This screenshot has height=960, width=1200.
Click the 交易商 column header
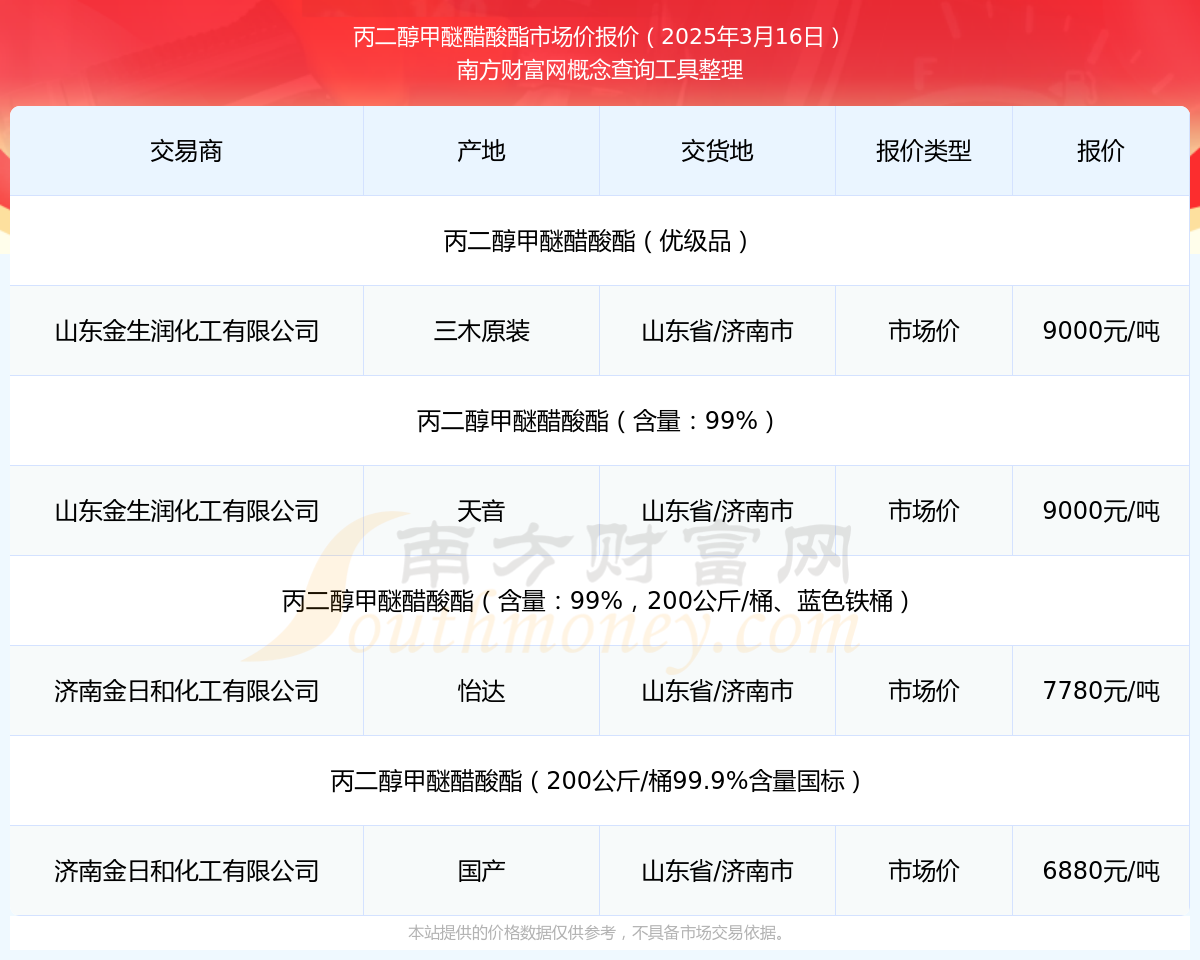pyautogui.click(x=186, y=151)
